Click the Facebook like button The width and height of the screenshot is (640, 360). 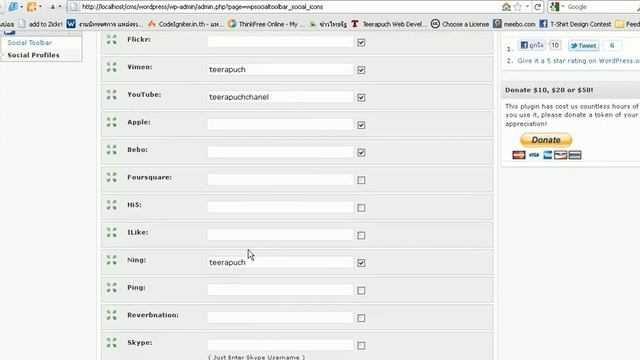point(532,45)
